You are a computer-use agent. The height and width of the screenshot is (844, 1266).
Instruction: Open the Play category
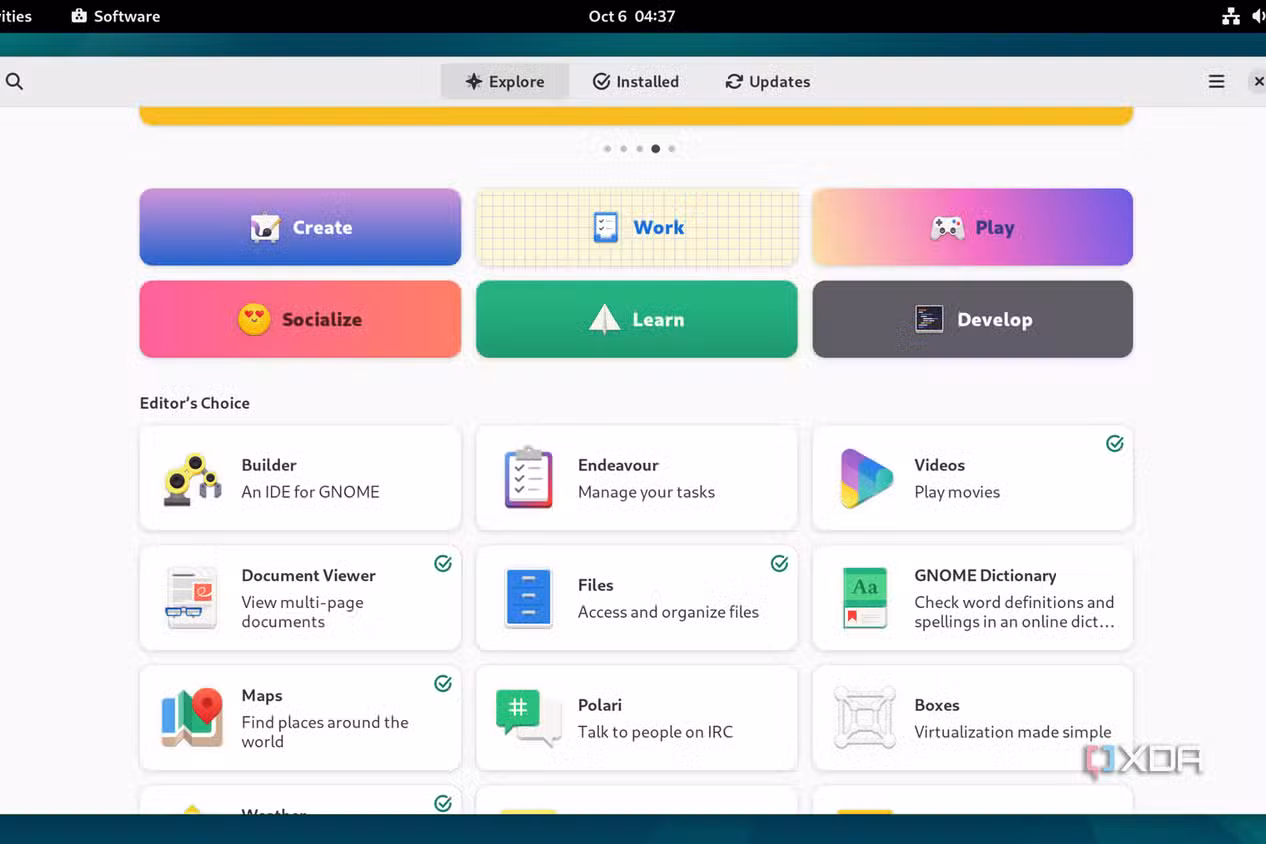coord(973,227)
